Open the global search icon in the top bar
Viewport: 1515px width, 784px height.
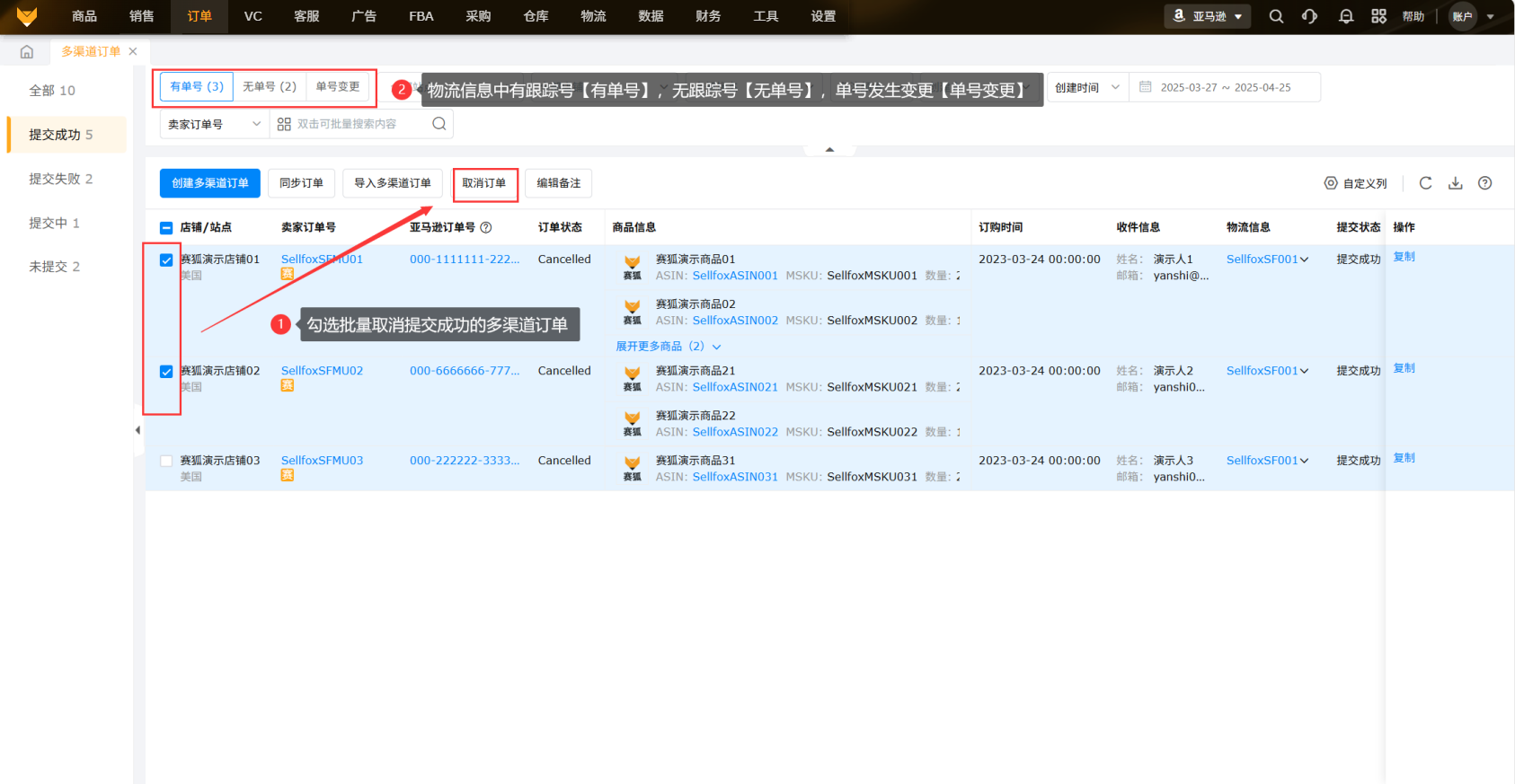(1276, 16)
